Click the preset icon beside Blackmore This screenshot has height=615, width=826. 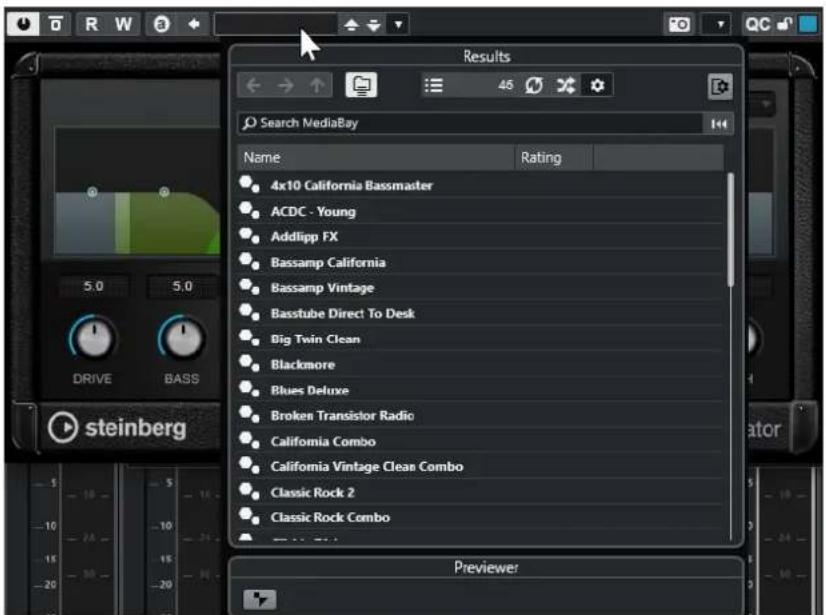click(250, 364)
